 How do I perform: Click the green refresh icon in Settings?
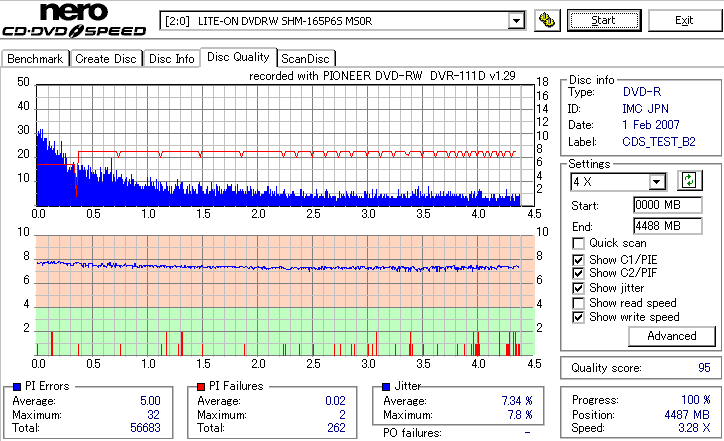pos(689,181)
